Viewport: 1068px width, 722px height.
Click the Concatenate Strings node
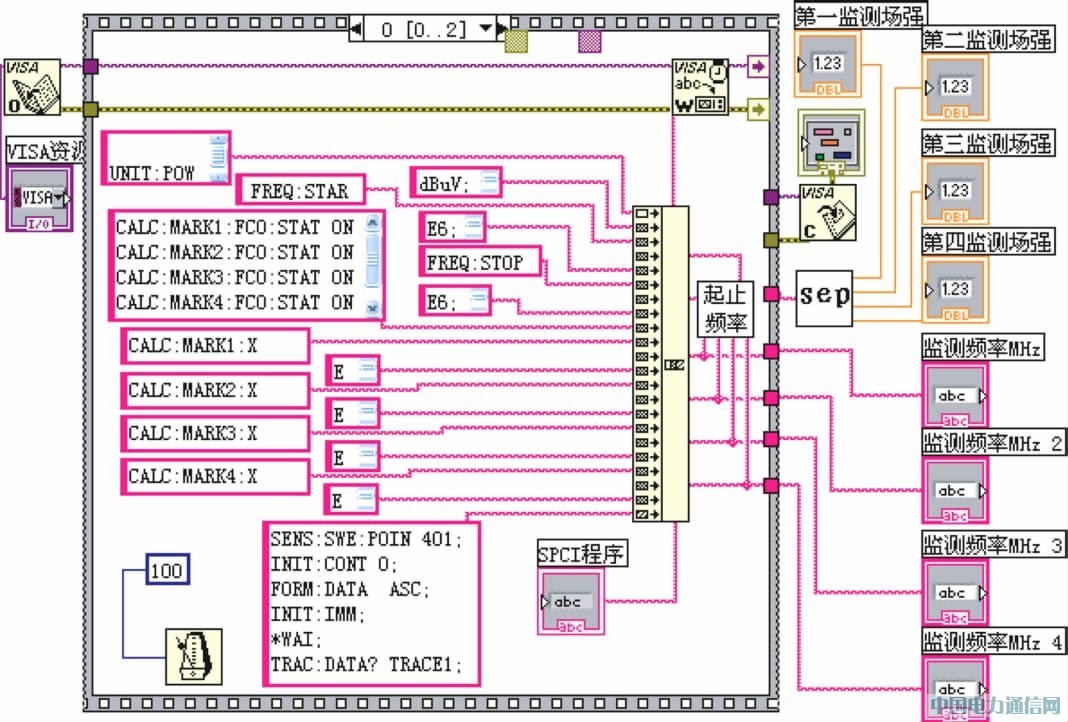click(x=661, y=364)
